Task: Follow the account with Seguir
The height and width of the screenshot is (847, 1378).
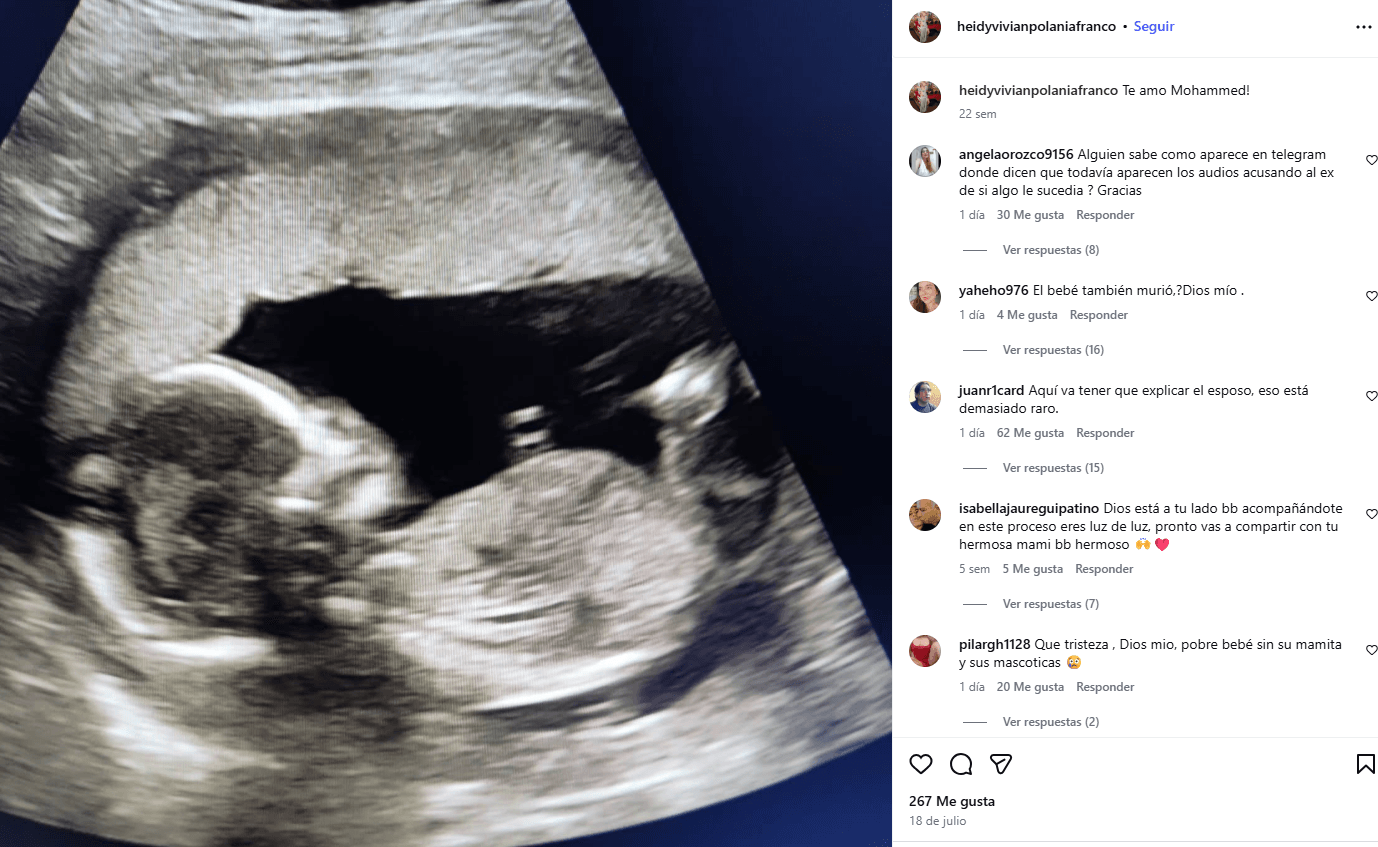Action: (1154, 27)
